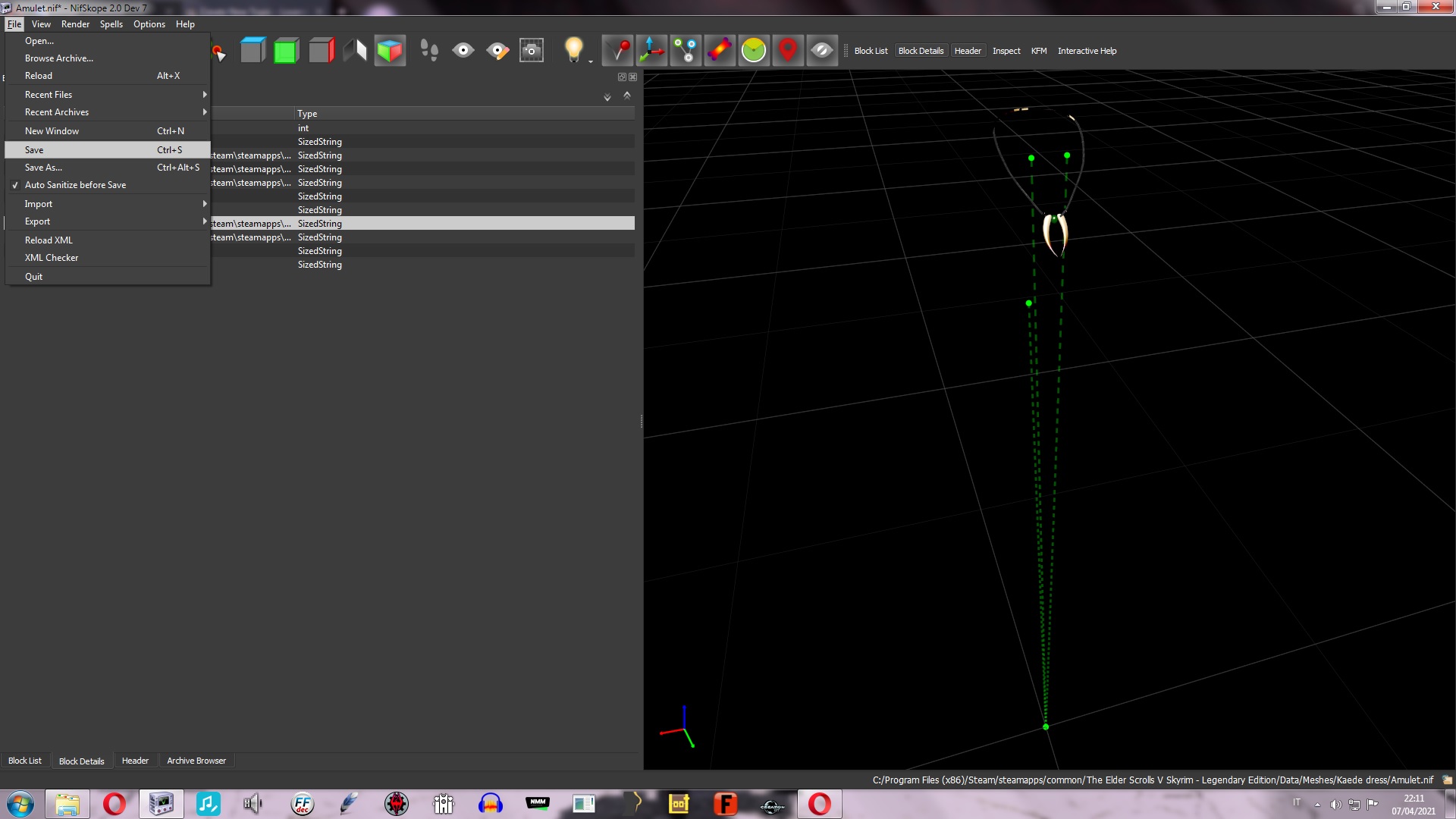Toggle the hidden eye icon
Viewport: 1456px width, 819px height.
pyautogui.click(x=822, y=51)
